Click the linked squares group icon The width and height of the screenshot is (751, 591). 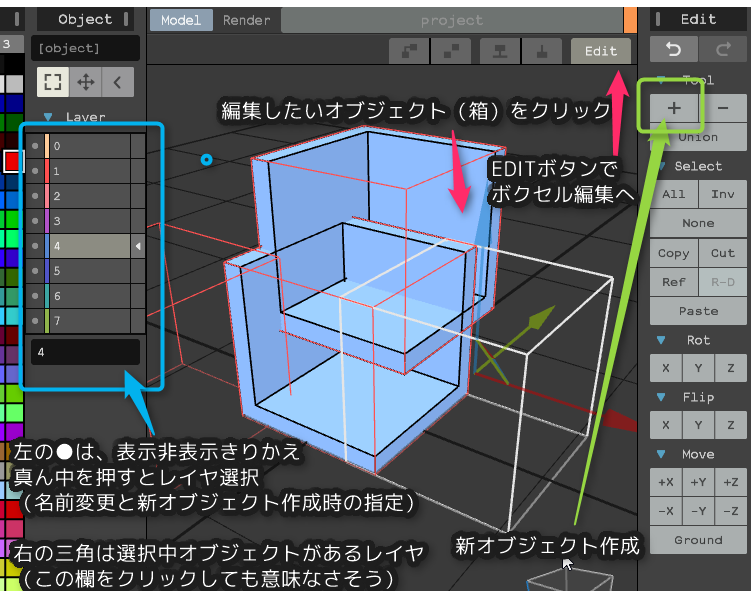pyautogui.click(x=409, y=51)
